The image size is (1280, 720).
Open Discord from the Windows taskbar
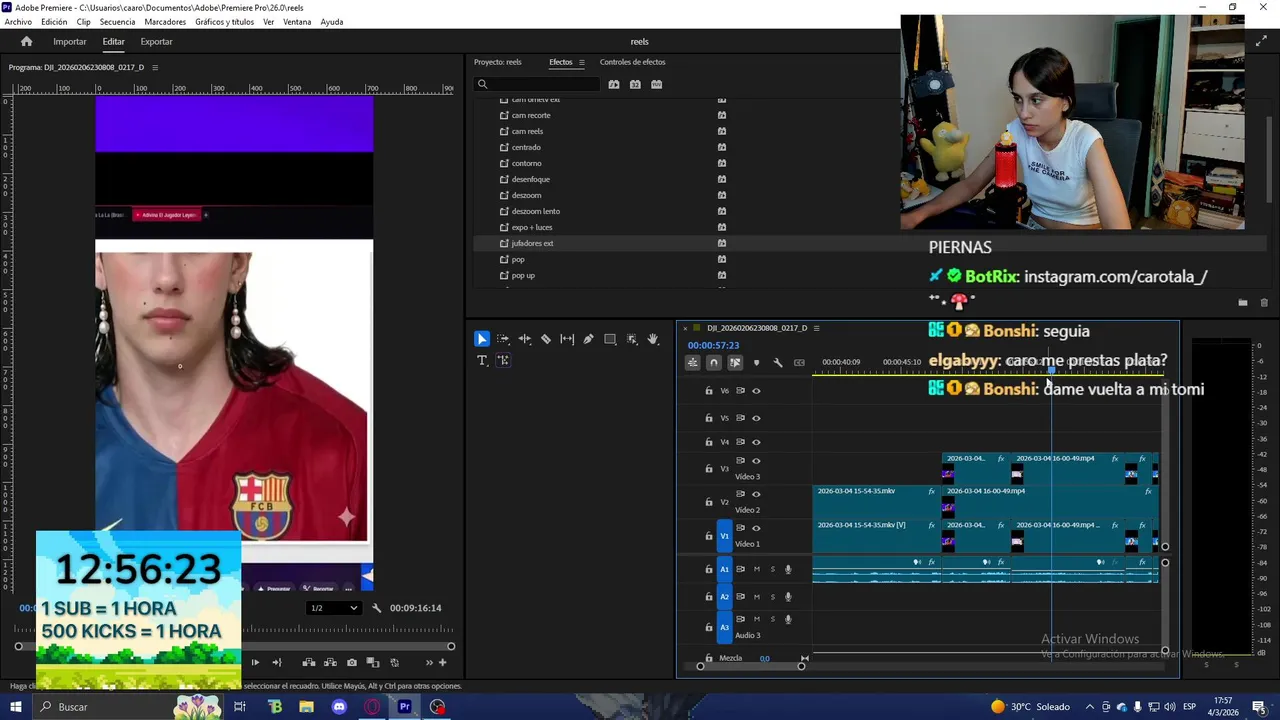point(339,707)
